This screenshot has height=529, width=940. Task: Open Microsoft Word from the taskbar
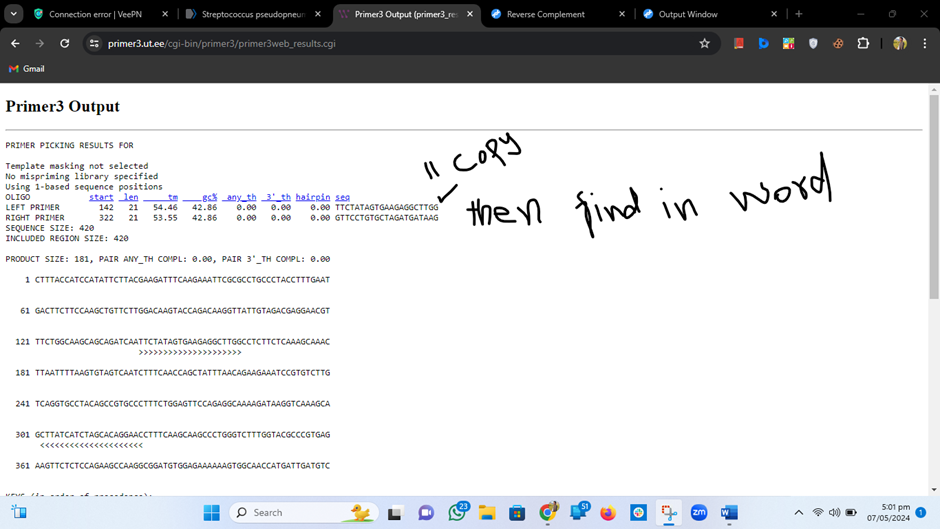[729, 513]
